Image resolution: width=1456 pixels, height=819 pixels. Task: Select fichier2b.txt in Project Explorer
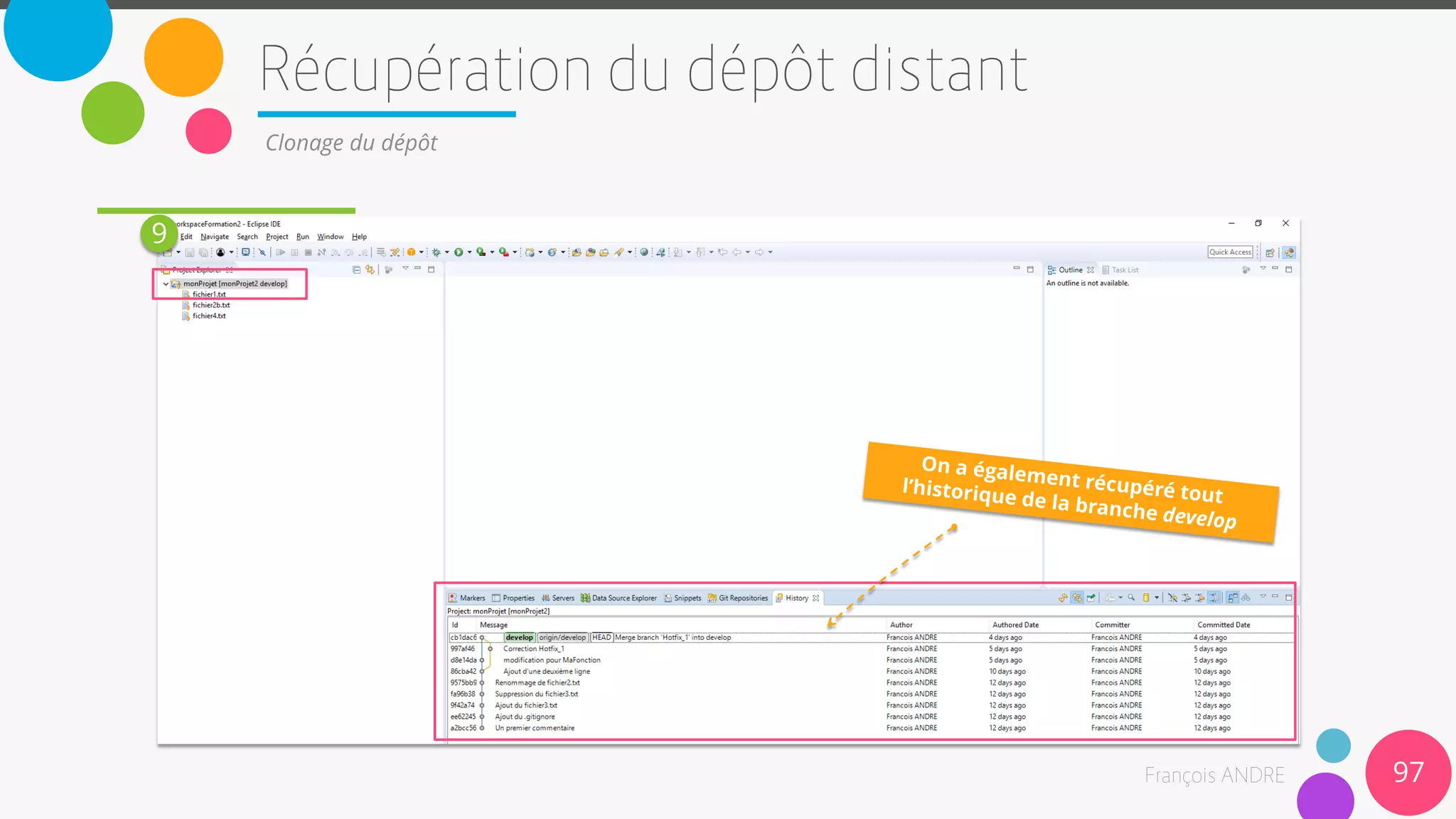click(210, 305)
